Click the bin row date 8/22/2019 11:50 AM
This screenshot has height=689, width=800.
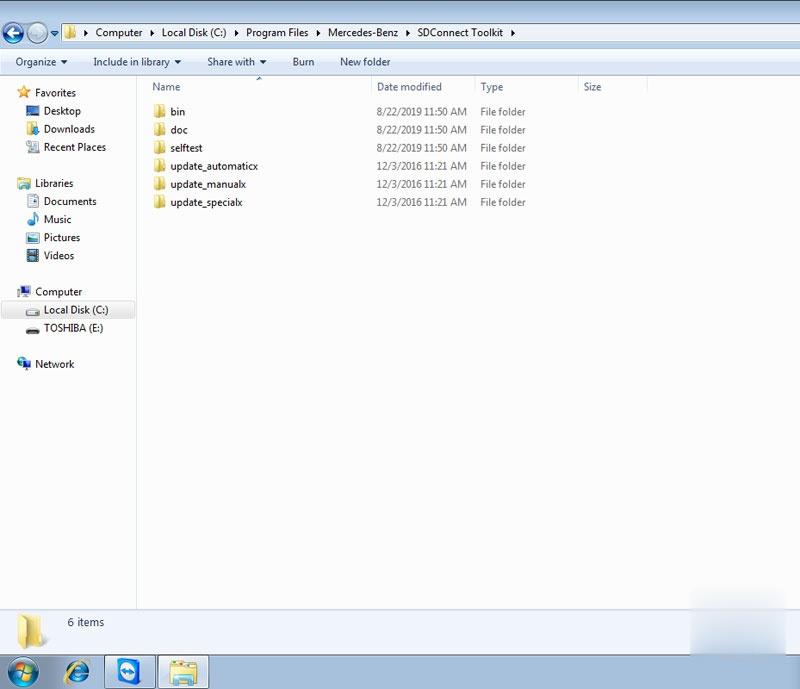pyautogui.click(x=421, y=111)
